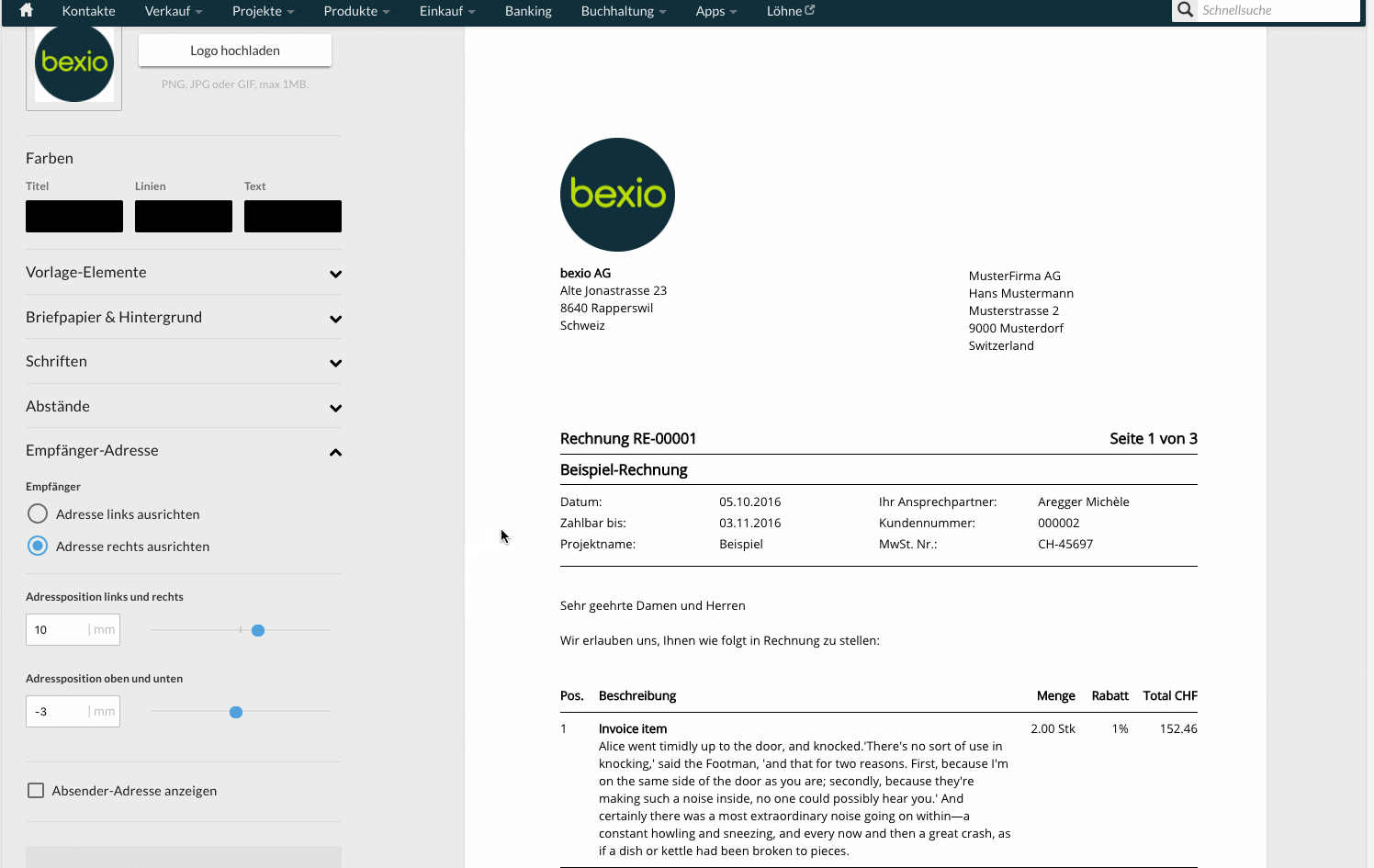Expand the Abstände section
This screenshot has height=868, width=1374.
pyautogui.click(x=335, y=408)
